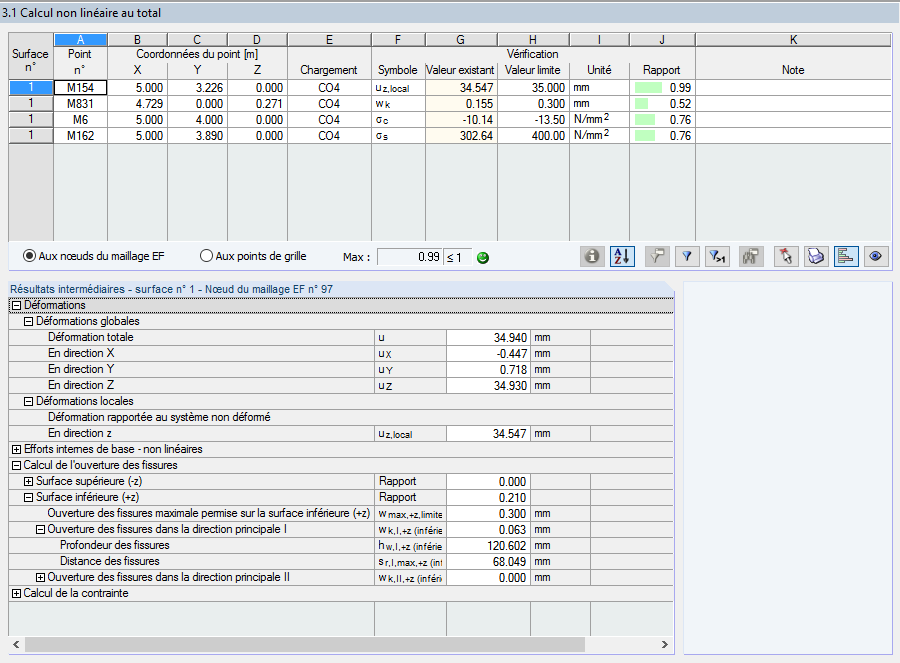Collapse Déformations globales group
900x663 pixels.
click(x=28, y=321)
